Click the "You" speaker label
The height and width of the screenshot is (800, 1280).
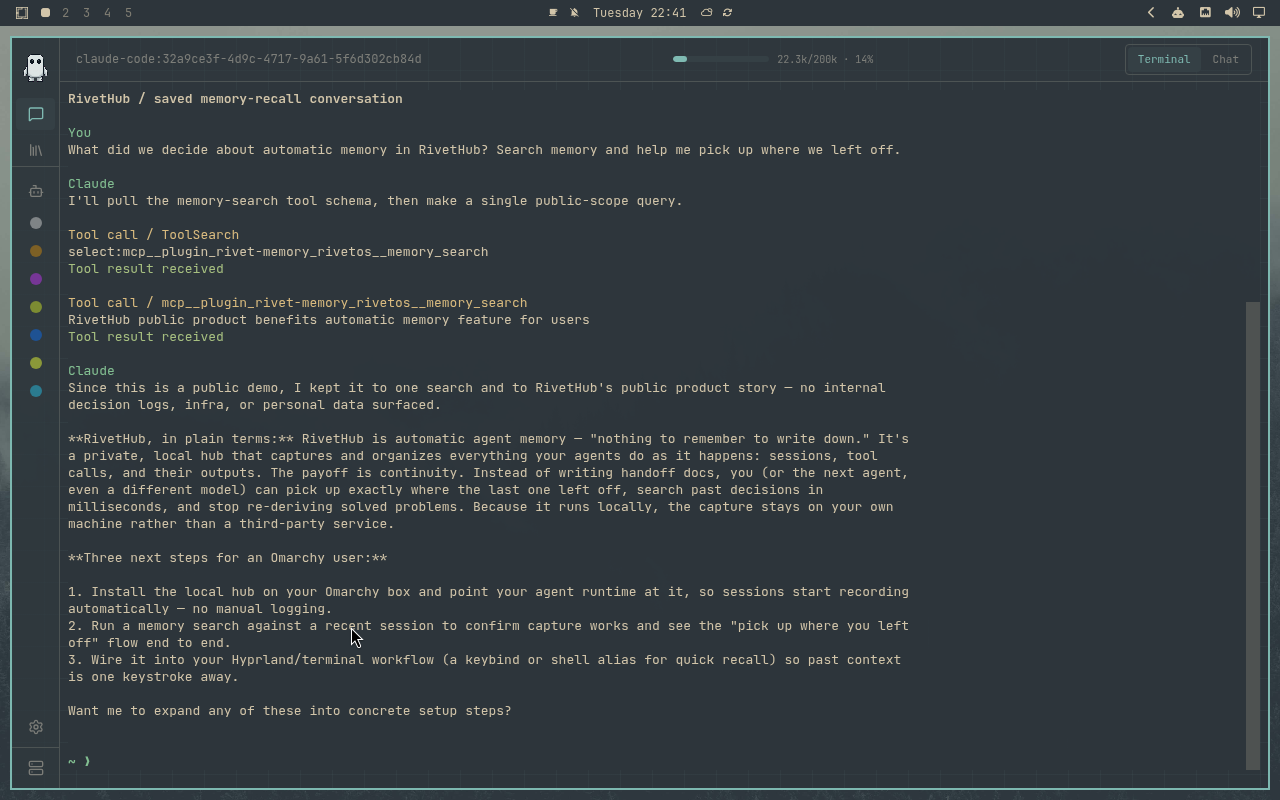(79, 133)
